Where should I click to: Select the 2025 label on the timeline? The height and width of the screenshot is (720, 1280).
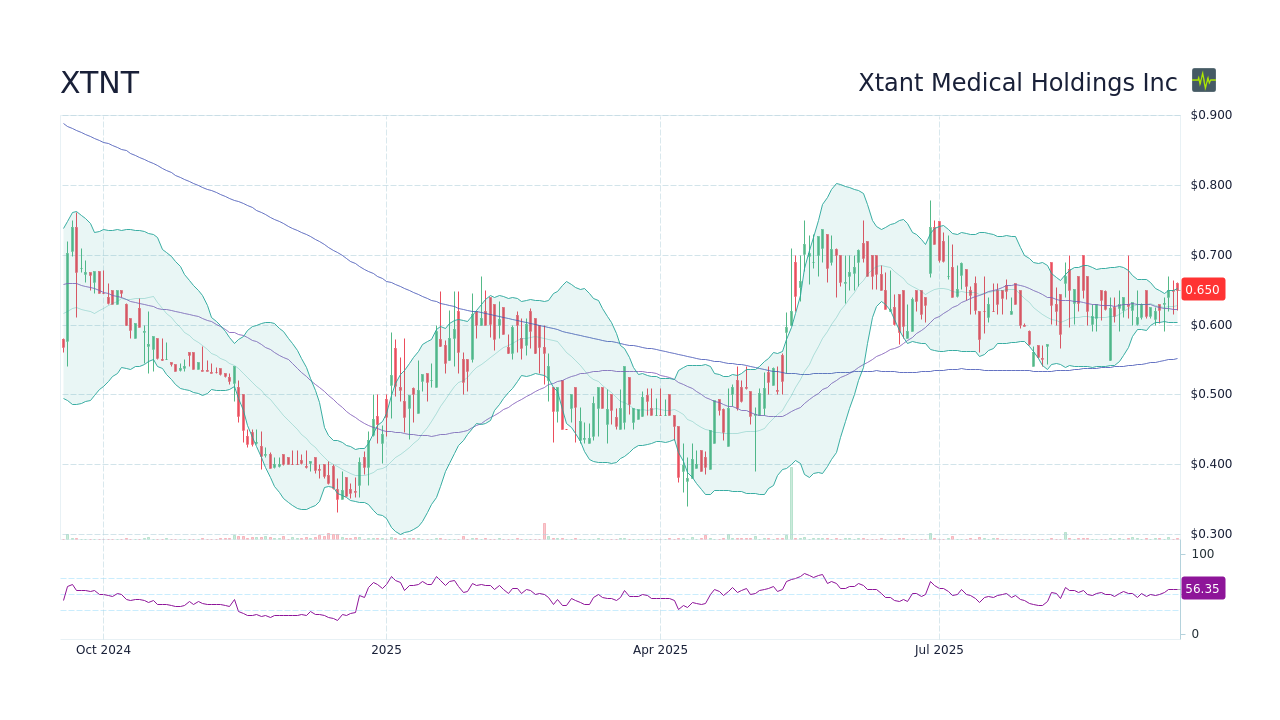[386, 650]
